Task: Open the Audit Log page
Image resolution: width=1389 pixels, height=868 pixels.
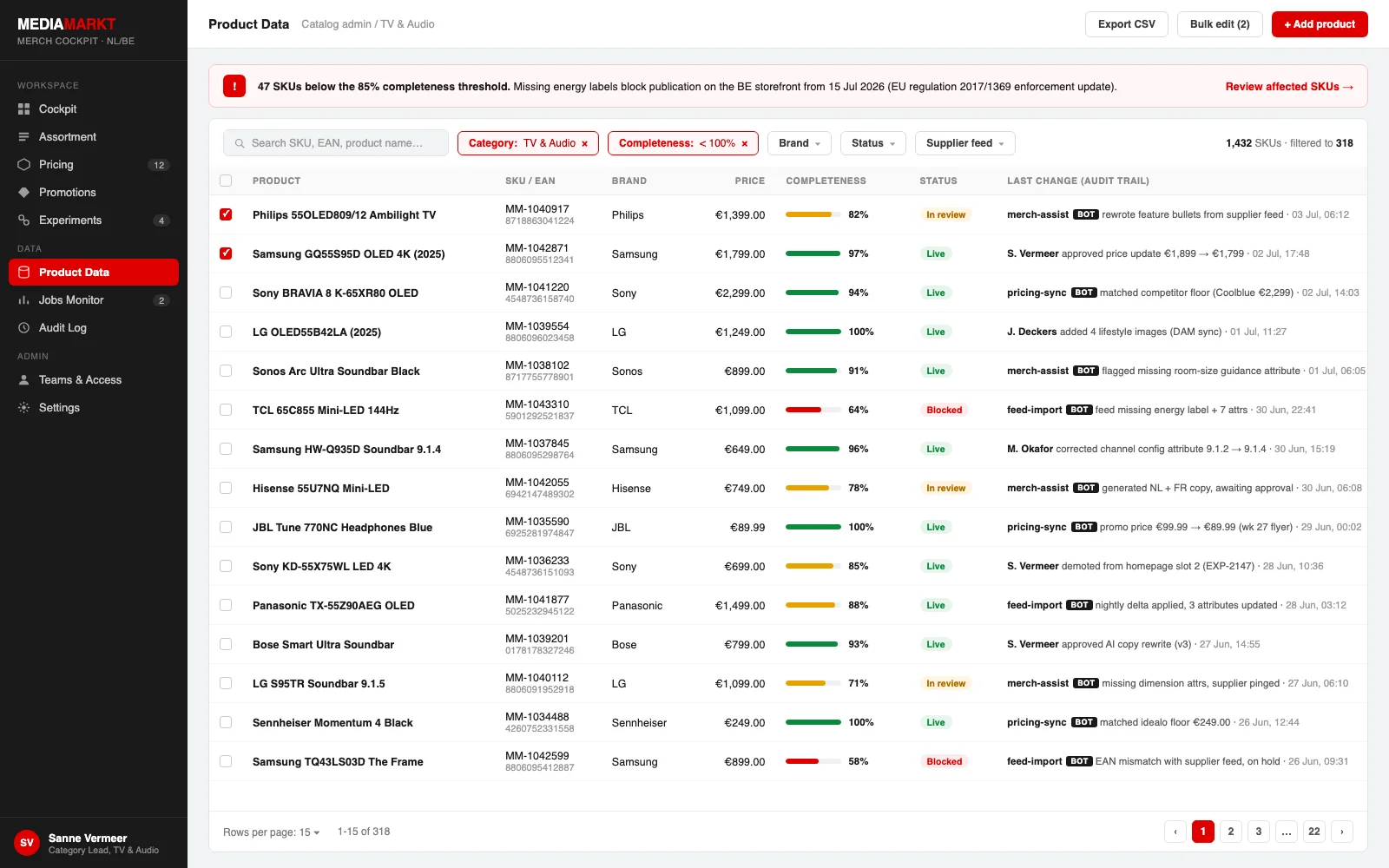Action: point(94,328)
